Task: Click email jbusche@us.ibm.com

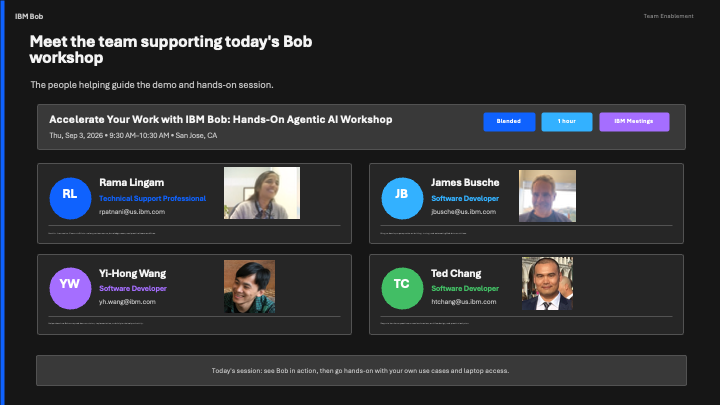Action: [x=463, y=212]
